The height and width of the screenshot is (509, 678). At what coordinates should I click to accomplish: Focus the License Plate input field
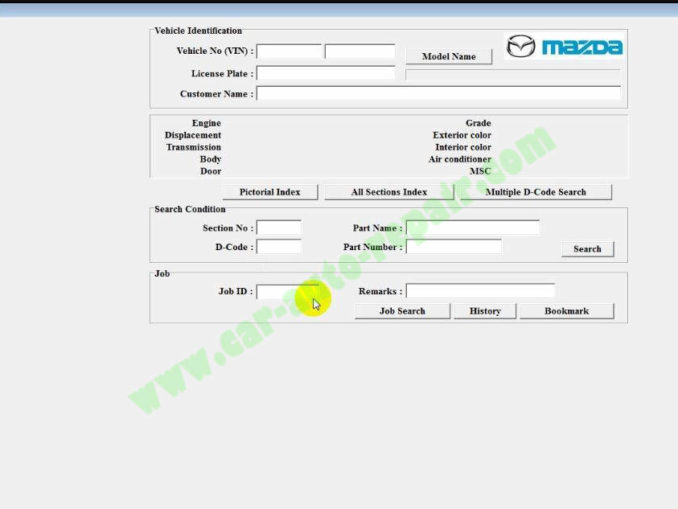click(x=325, y=73)
